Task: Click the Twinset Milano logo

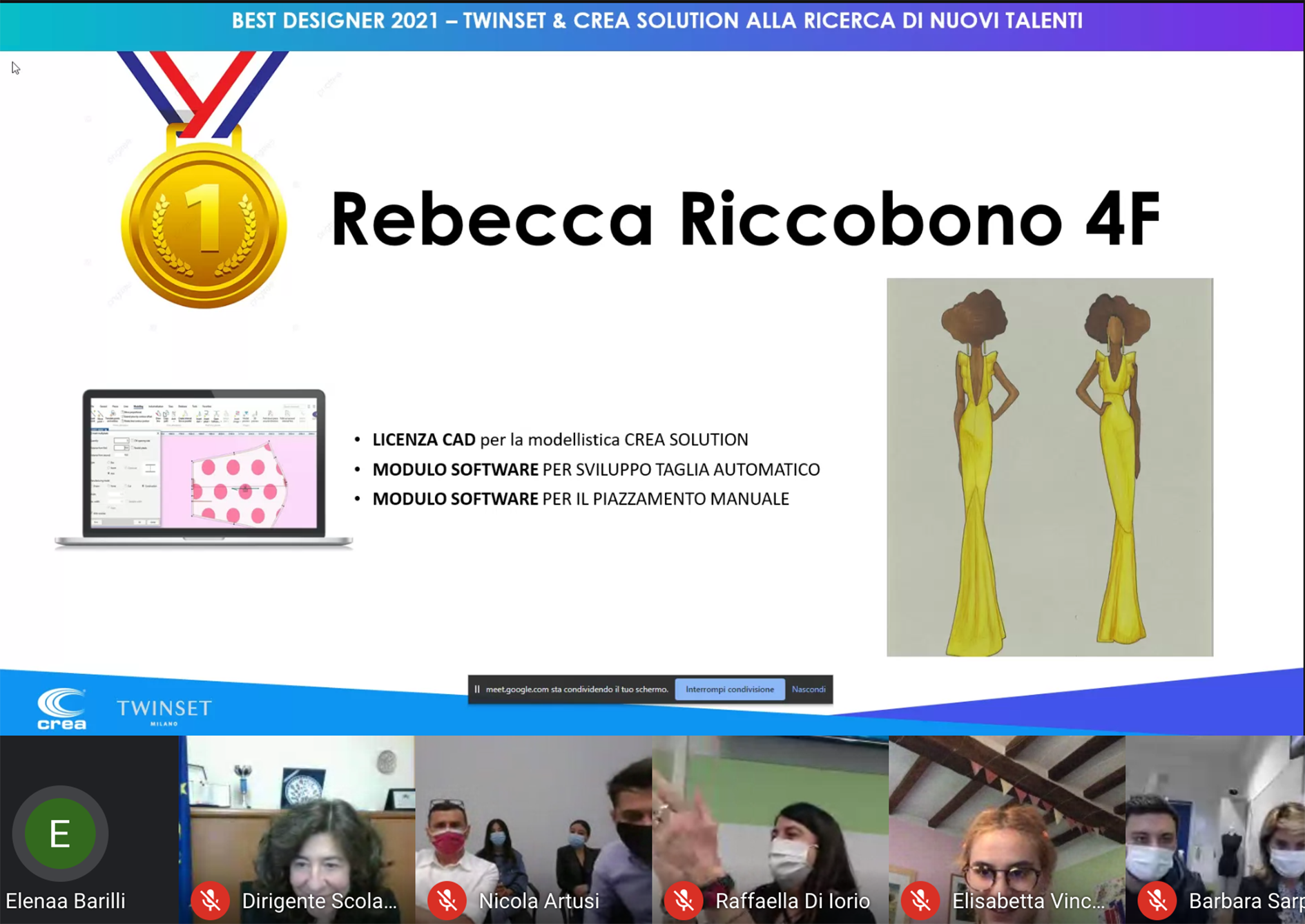Action: [x=164, y=711]
